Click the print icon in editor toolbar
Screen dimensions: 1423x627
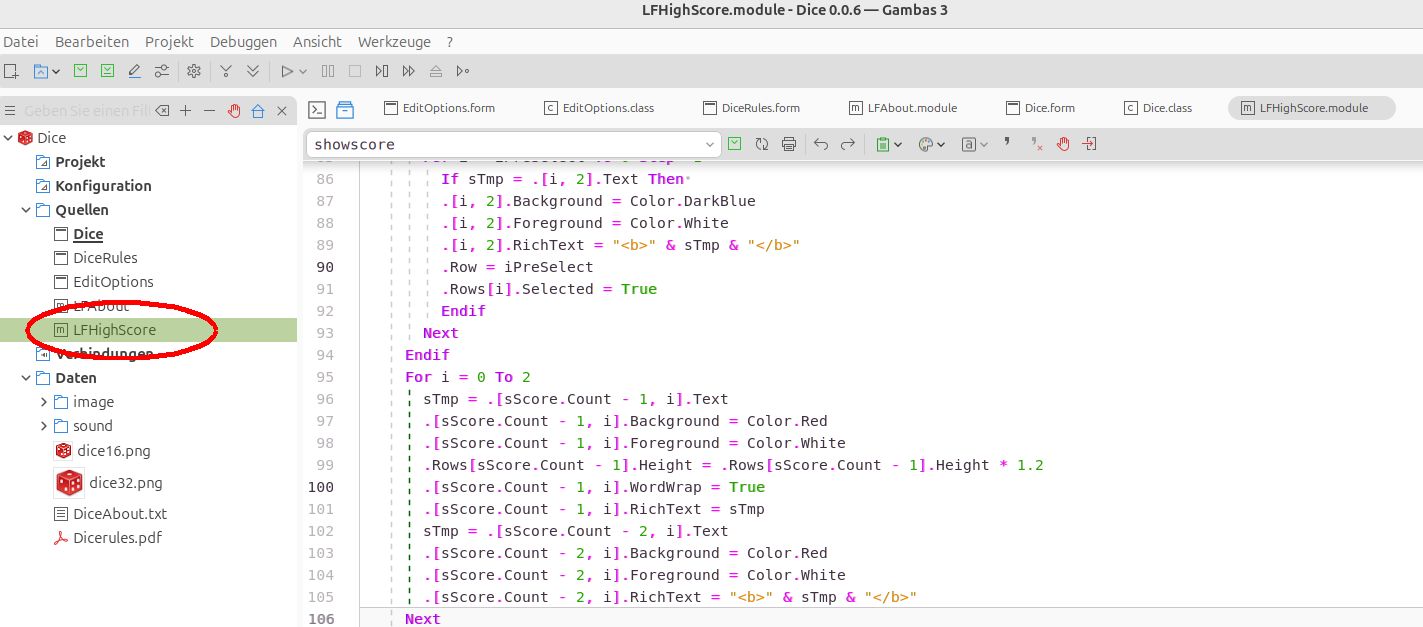tap(789, 144)
